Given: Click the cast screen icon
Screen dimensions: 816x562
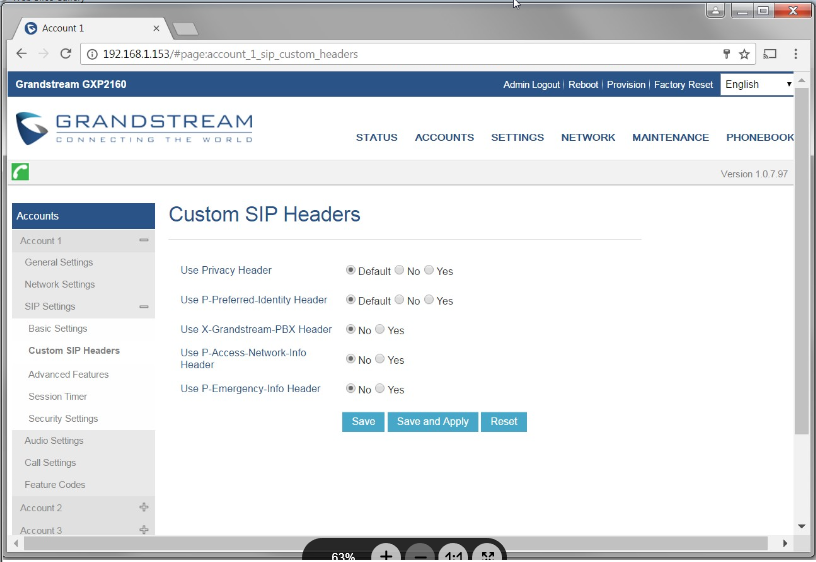Looking at the screenshot, I should (x=770, y=54).
